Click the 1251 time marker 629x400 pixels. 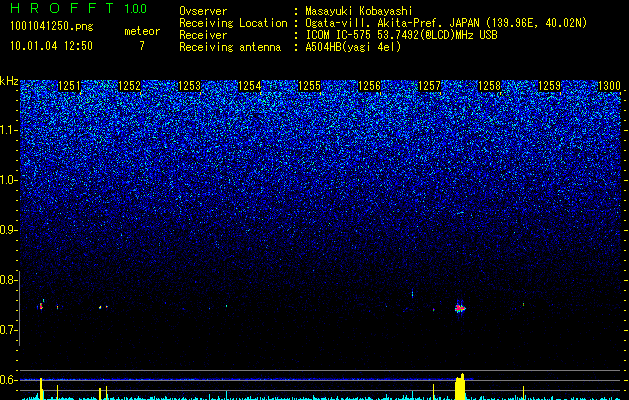[69, 86]
